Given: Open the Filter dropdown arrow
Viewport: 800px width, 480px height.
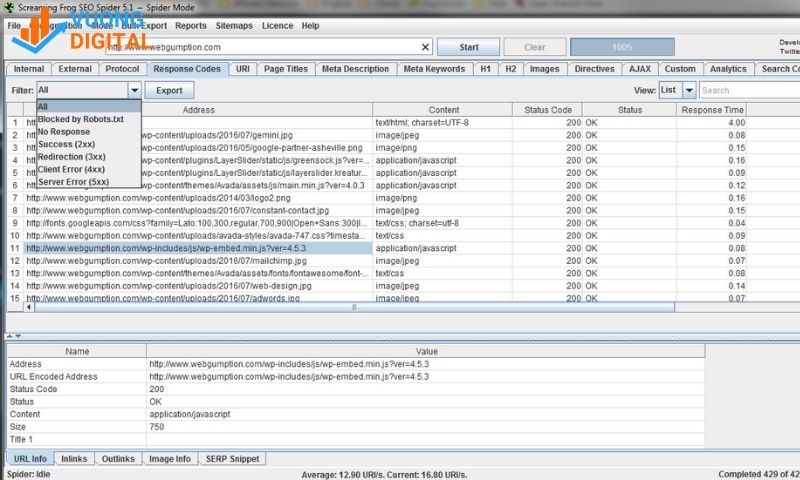Looking at the screenshot, I should click(134, 90).
